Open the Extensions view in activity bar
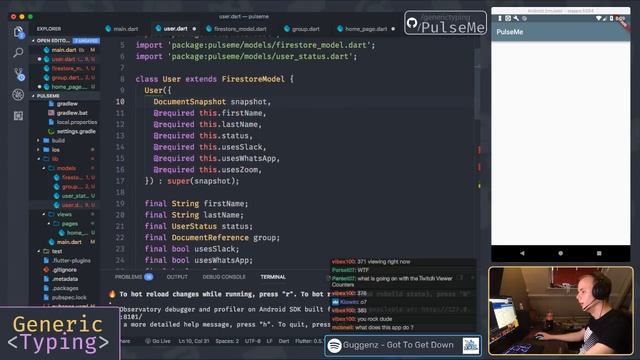640x360 pixels. pyautogui.click(x=18, y=116)
